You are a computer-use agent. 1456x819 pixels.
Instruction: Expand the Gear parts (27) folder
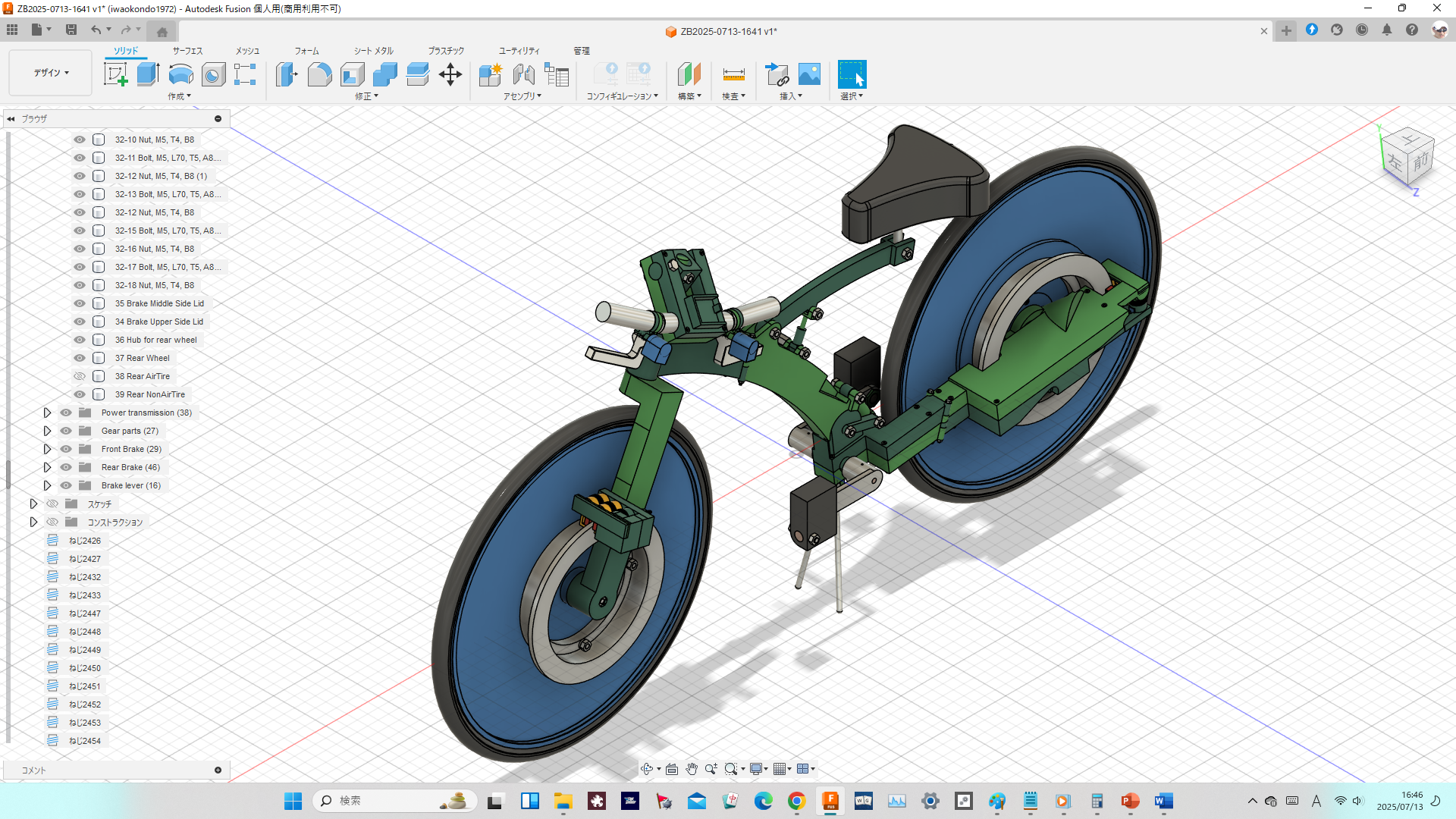coord(47,431)
